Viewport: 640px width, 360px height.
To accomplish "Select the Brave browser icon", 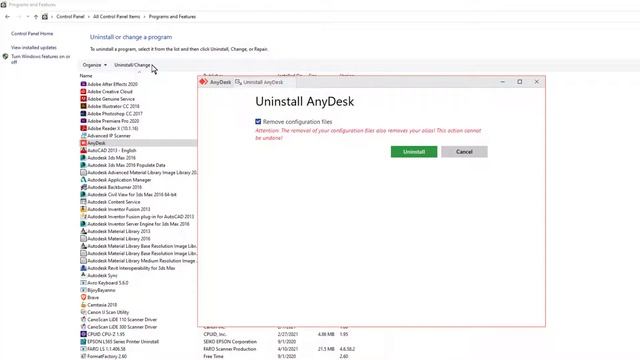I will (83, 297).
